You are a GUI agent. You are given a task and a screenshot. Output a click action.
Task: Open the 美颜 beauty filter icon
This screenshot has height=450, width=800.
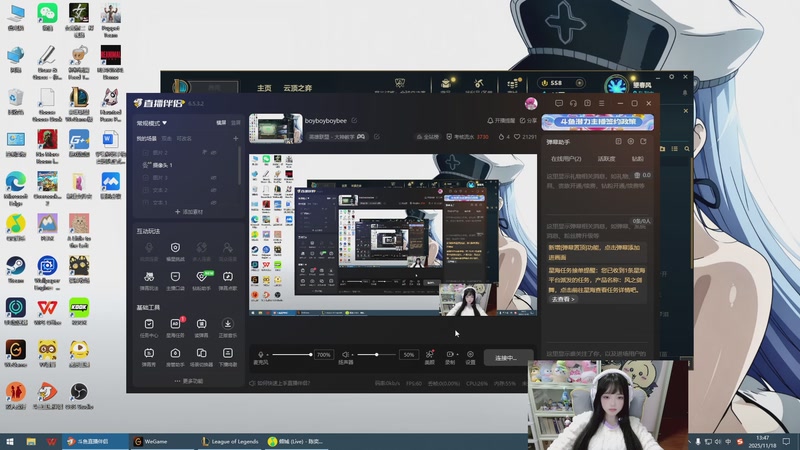pyautogui.click(x=430, y=354)
